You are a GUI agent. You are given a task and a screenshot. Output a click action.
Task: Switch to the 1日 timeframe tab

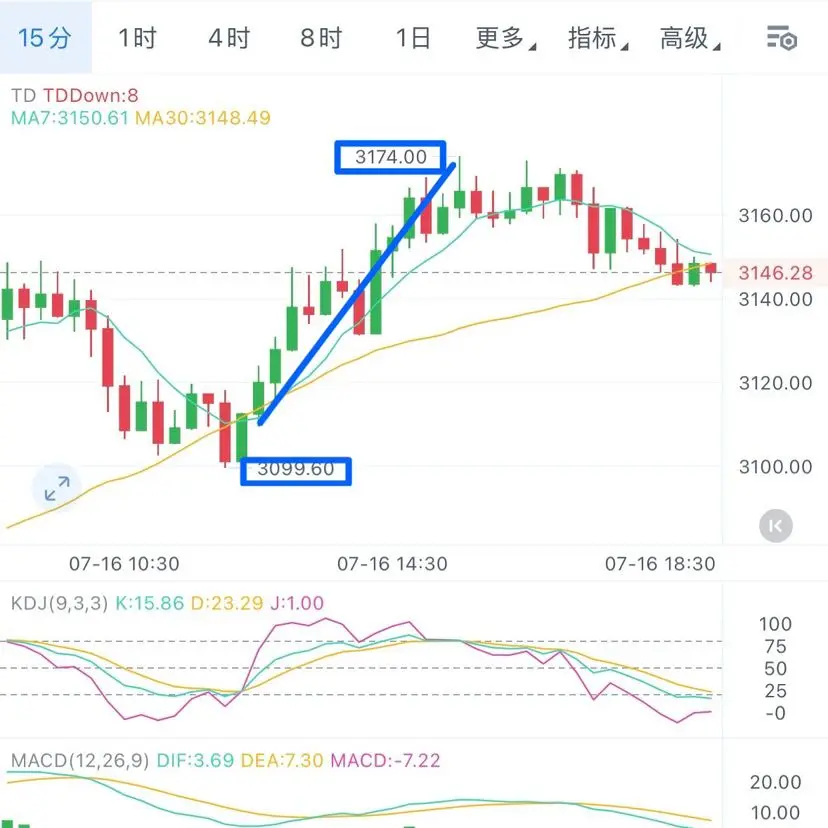[x=413, y=38]
